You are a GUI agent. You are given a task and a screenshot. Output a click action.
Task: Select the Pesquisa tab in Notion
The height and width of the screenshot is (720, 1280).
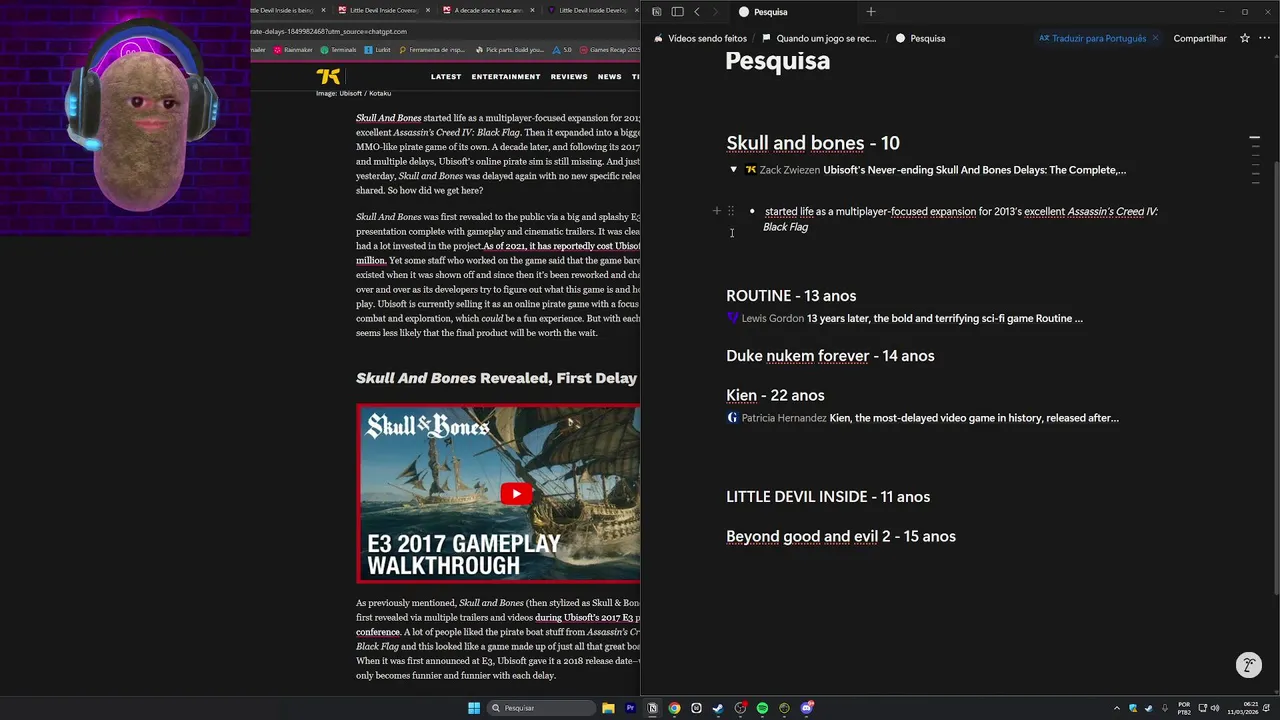pyautogui.click(x=795, y=12)
